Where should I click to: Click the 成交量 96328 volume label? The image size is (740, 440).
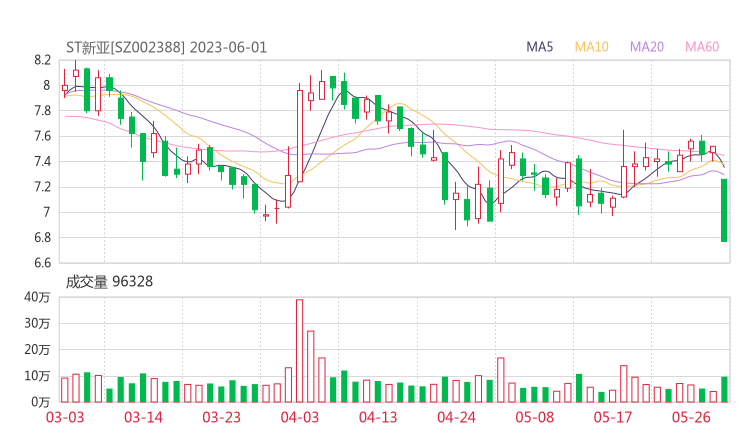coord(109,282)
